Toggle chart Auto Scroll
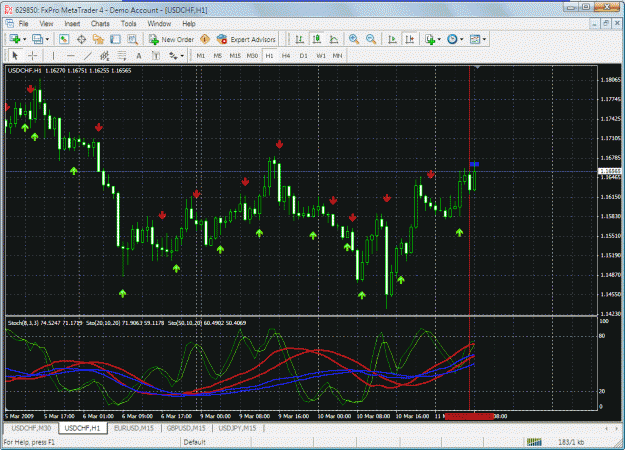625x450 pixels. [x=392, y=39]
